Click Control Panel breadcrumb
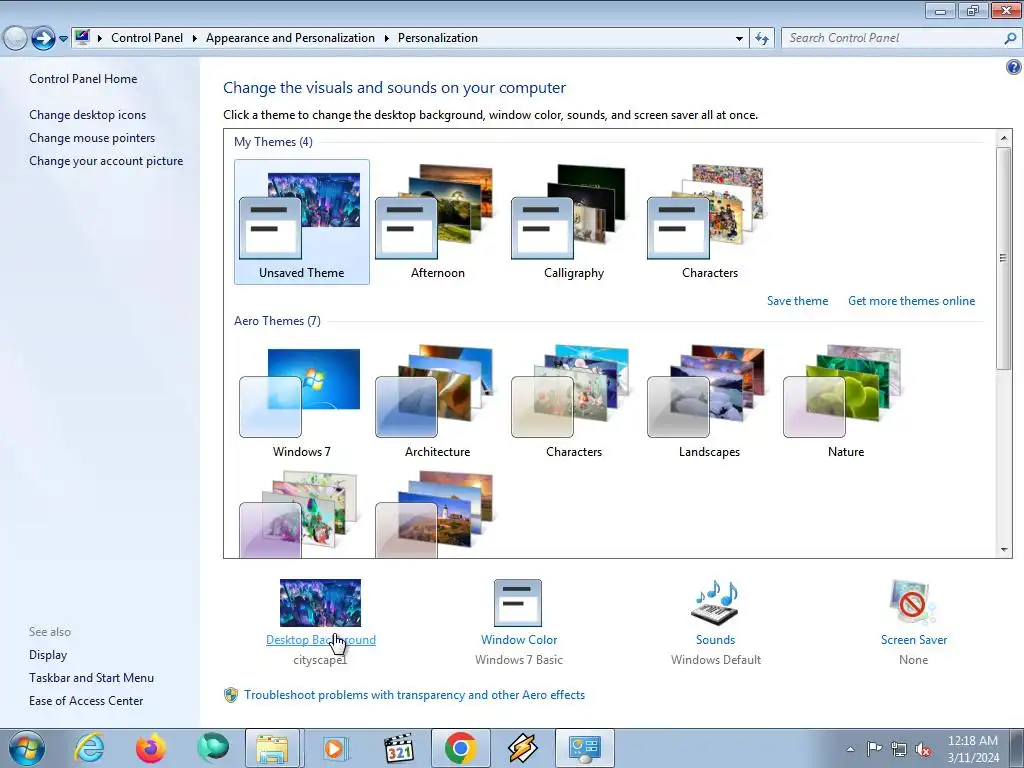Screen dimensions: 1024x768 click(x=147, y=38)
